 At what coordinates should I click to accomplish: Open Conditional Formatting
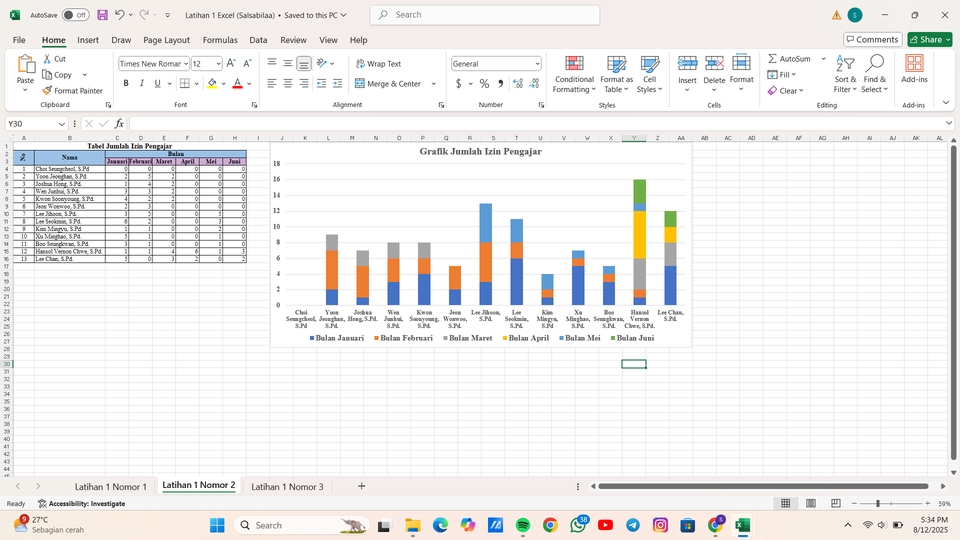click(x=574, y=74)
